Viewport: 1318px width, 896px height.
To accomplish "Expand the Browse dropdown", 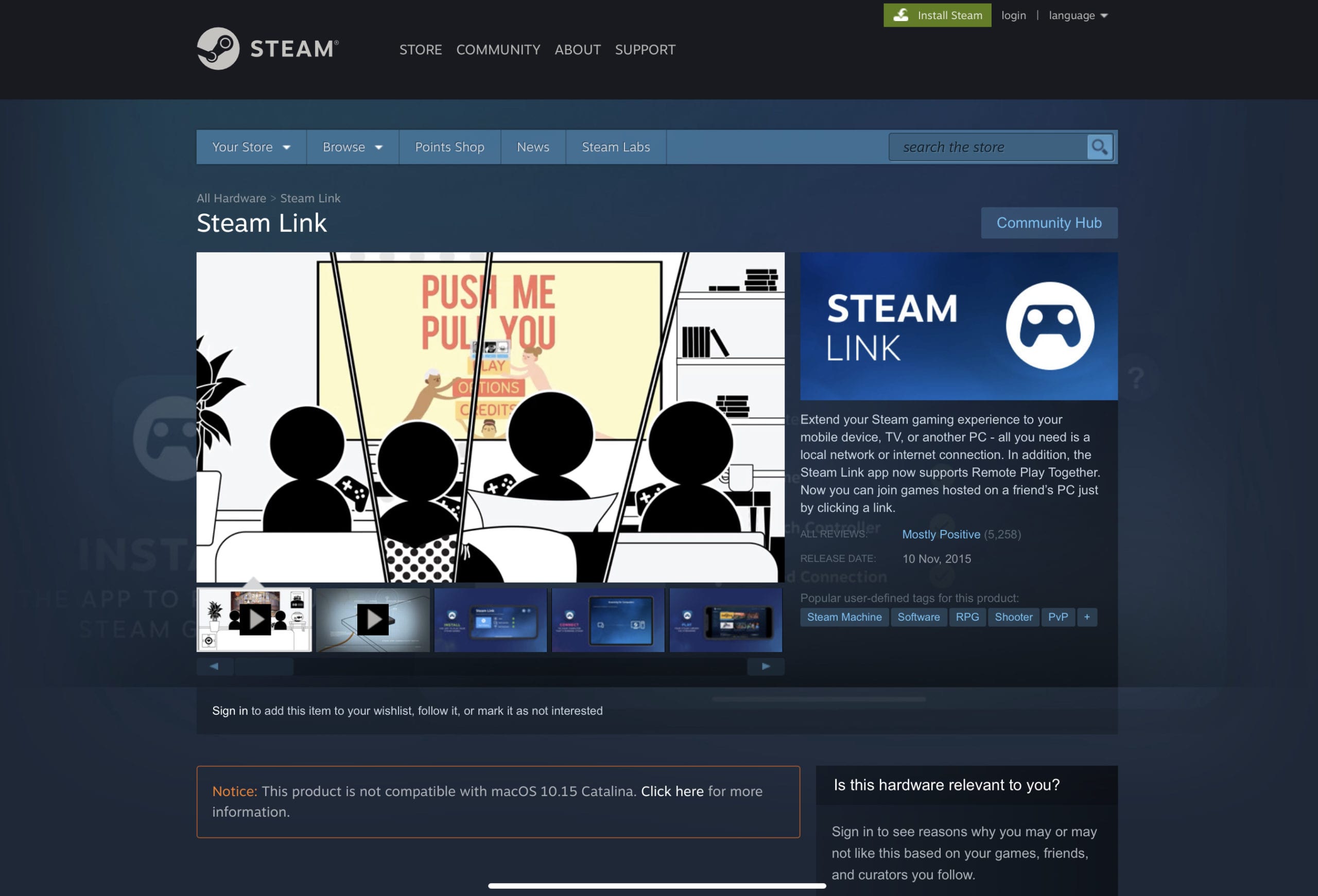I will [x=352, y=147].
